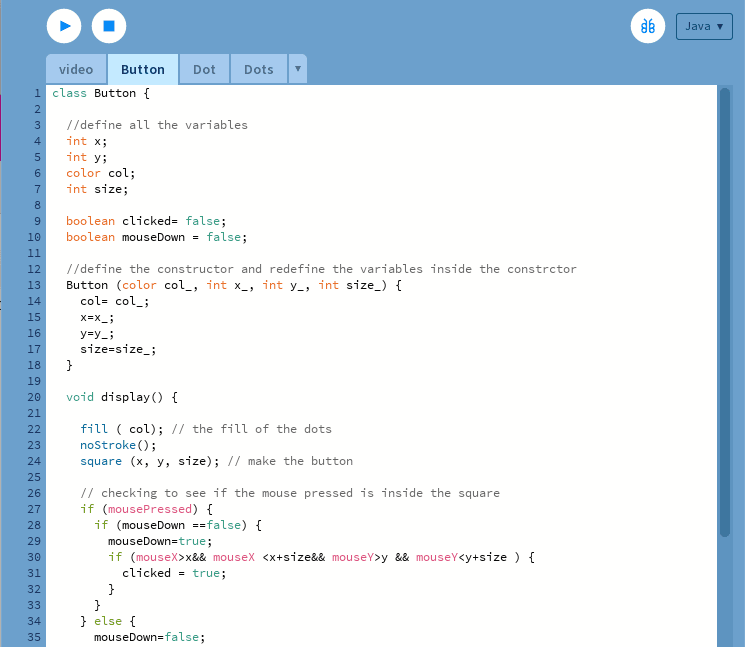Viewport: 745px width, 647px height.
Task: Click the vertical editor scrollbar
Action: [725, 312]
